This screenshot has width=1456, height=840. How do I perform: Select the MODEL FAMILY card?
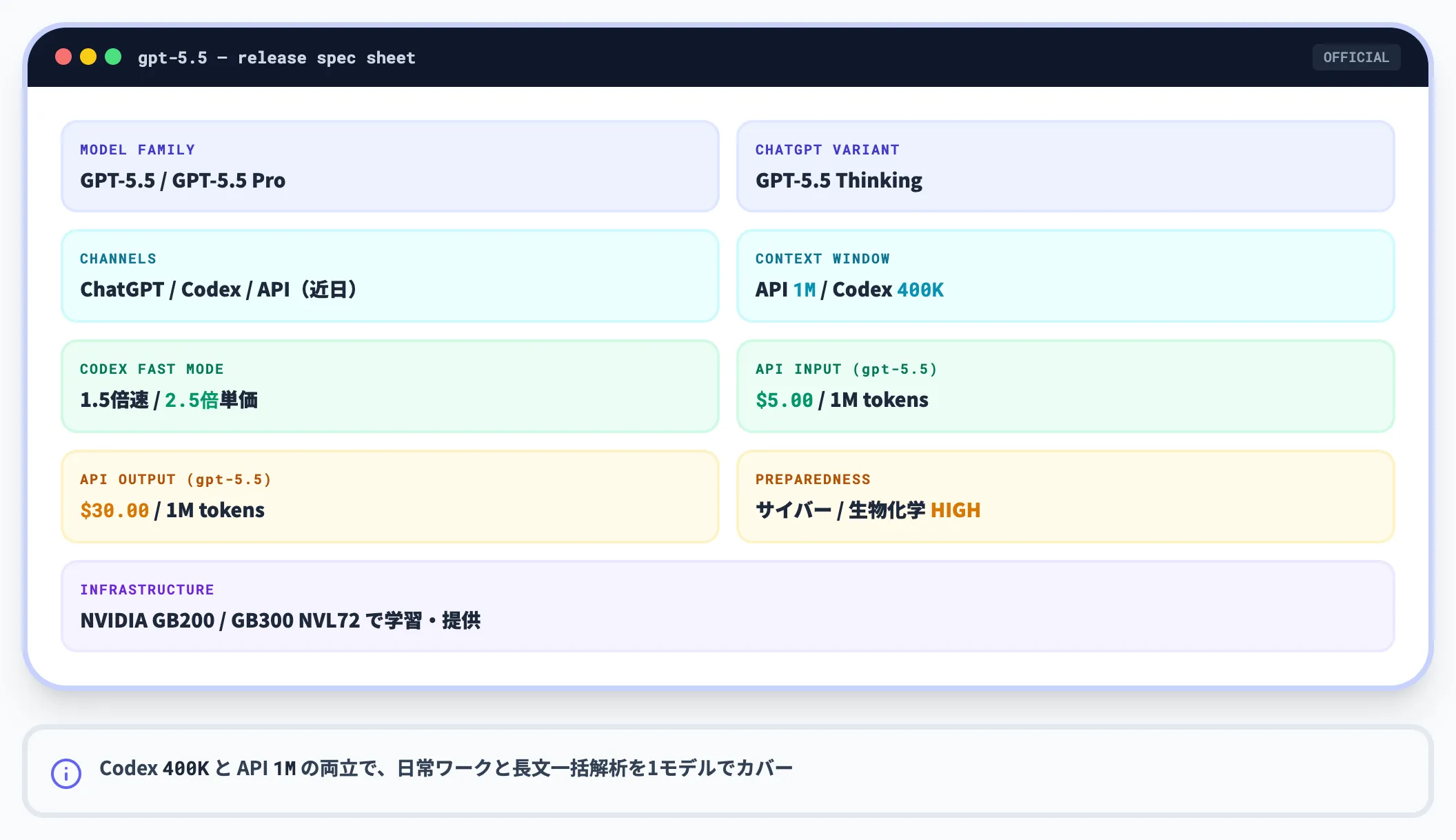click(390, 166)
